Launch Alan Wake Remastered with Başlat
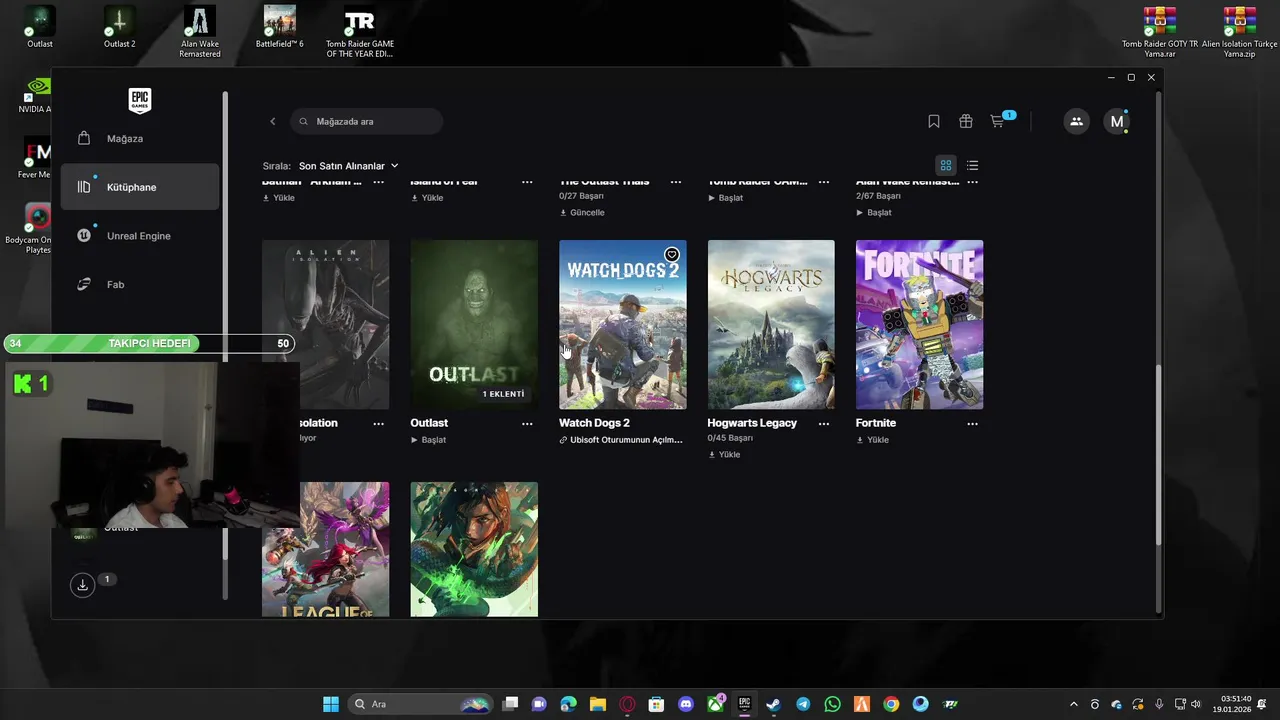1280x720 pixels. [x=874, y=213]
